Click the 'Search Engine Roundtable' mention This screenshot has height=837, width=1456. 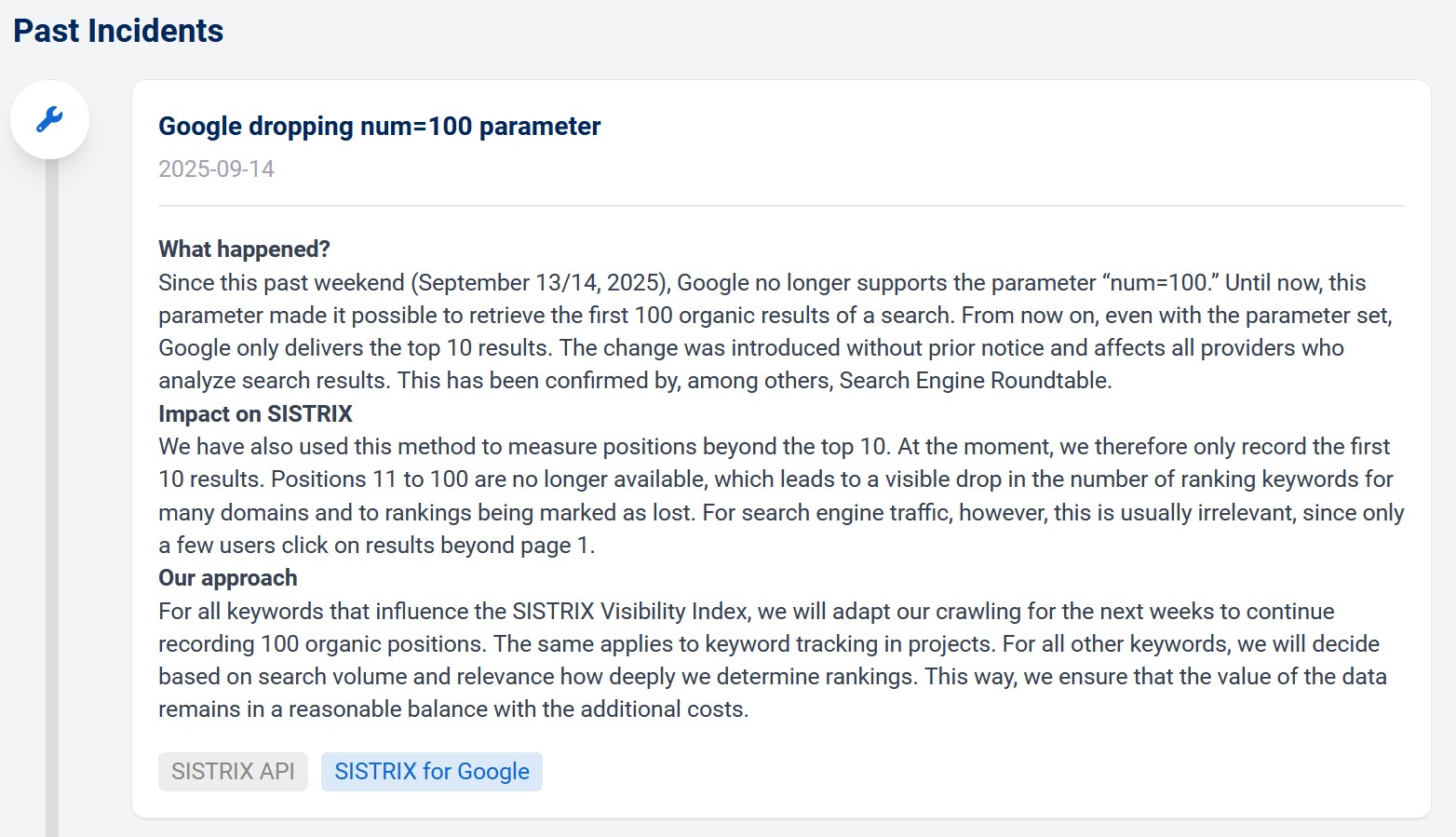974,381
